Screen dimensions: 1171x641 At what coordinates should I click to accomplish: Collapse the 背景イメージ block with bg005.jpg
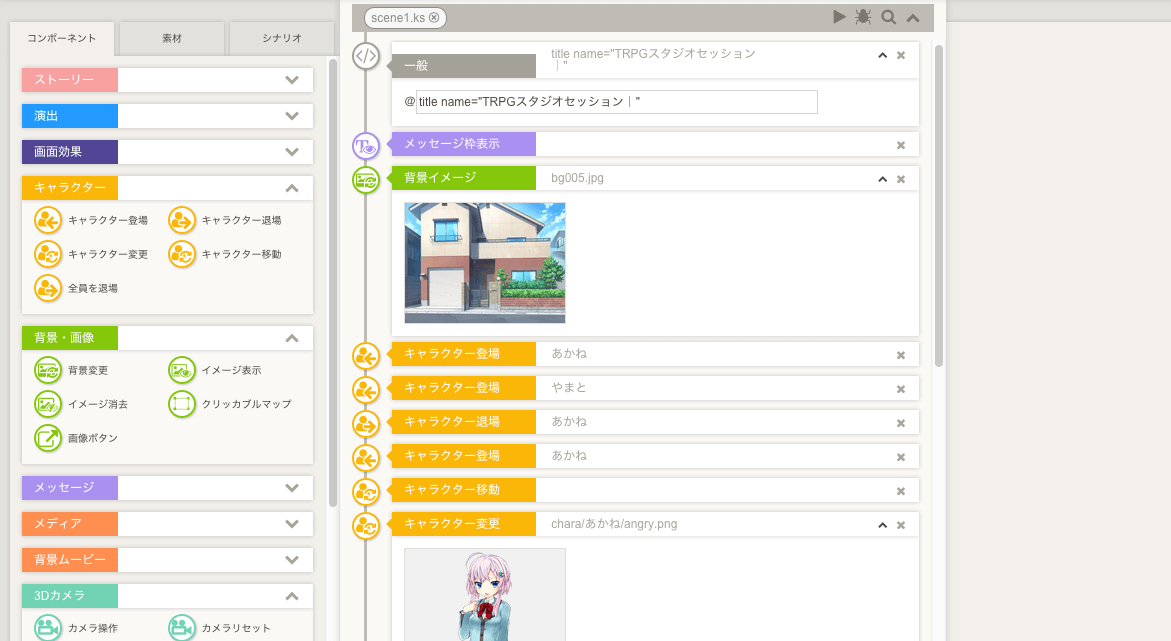(882, 179)
